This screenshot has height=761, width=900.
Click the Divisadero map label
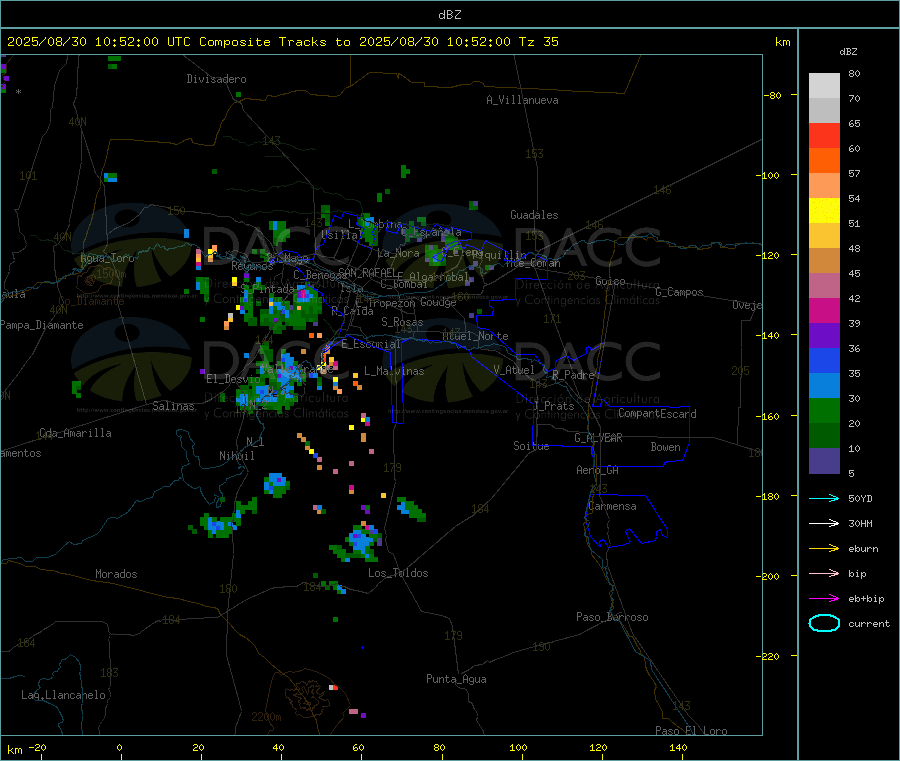coord(216,79)
